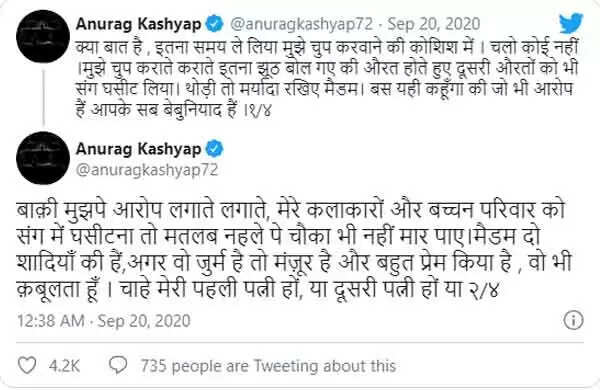Open '735 people are Tweeting about this'
600x390 pixels.
(x=268, y=366)
